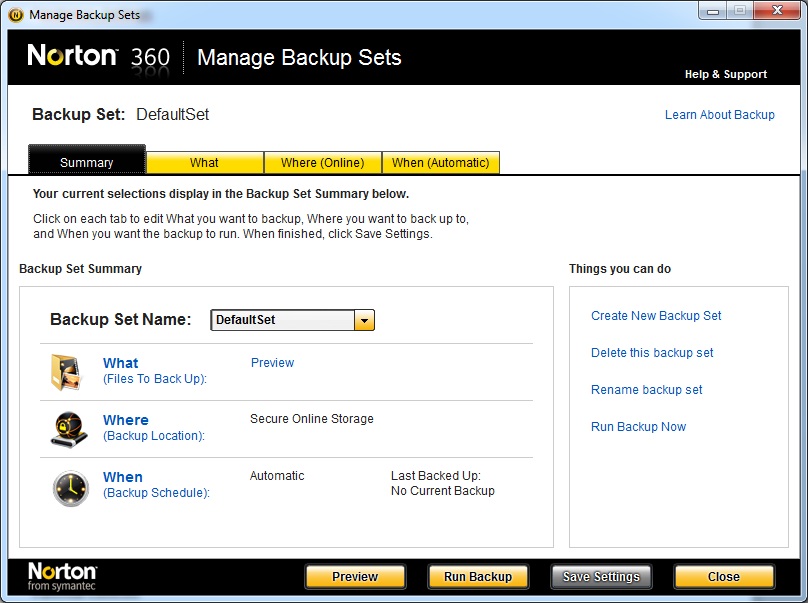Click the DefaultSet name next to Backup Set:
The image size is (808, 603).
click(173, 114)
